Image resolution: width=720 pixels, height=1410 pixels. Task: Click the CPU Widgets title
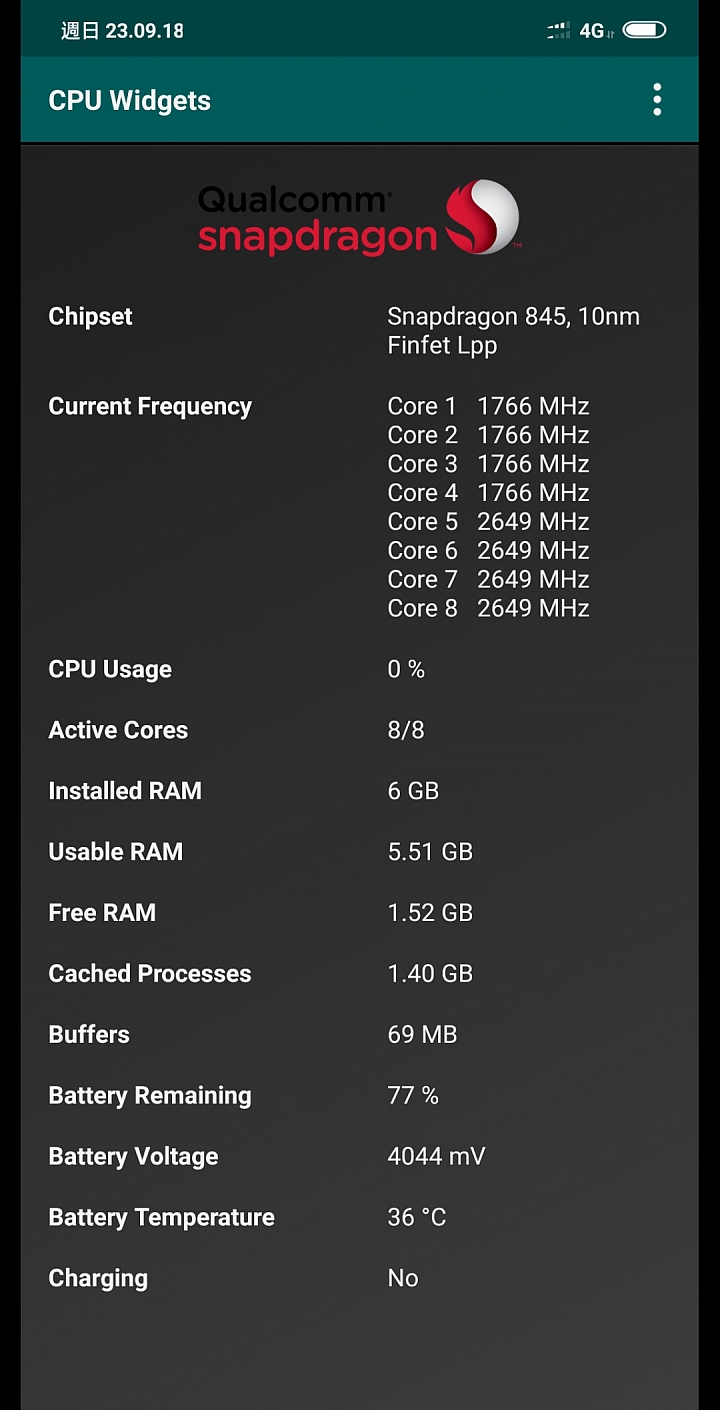pos(130,101)
